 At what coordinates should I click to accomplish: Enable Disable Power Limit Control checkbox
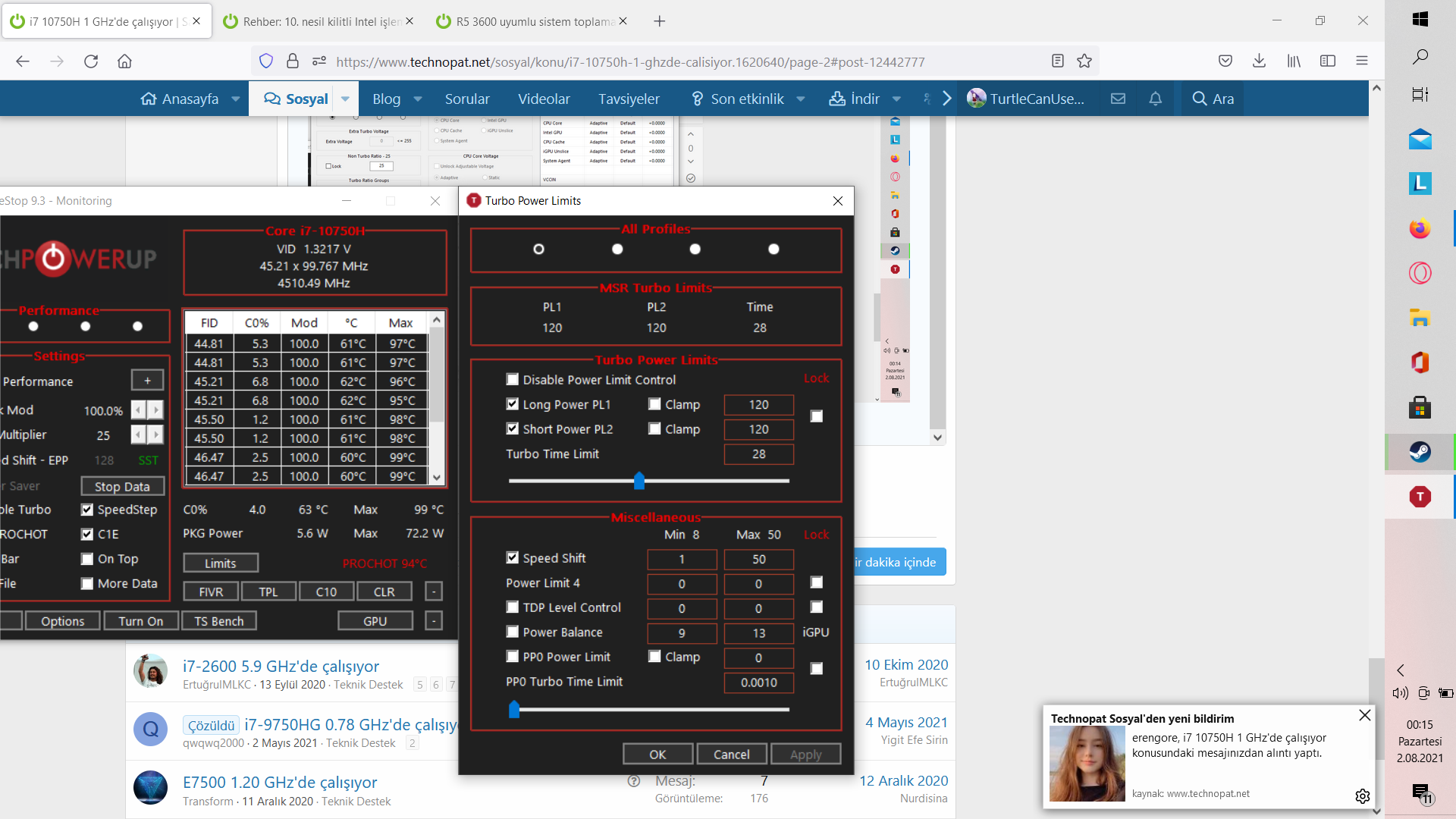pos(513,379)
